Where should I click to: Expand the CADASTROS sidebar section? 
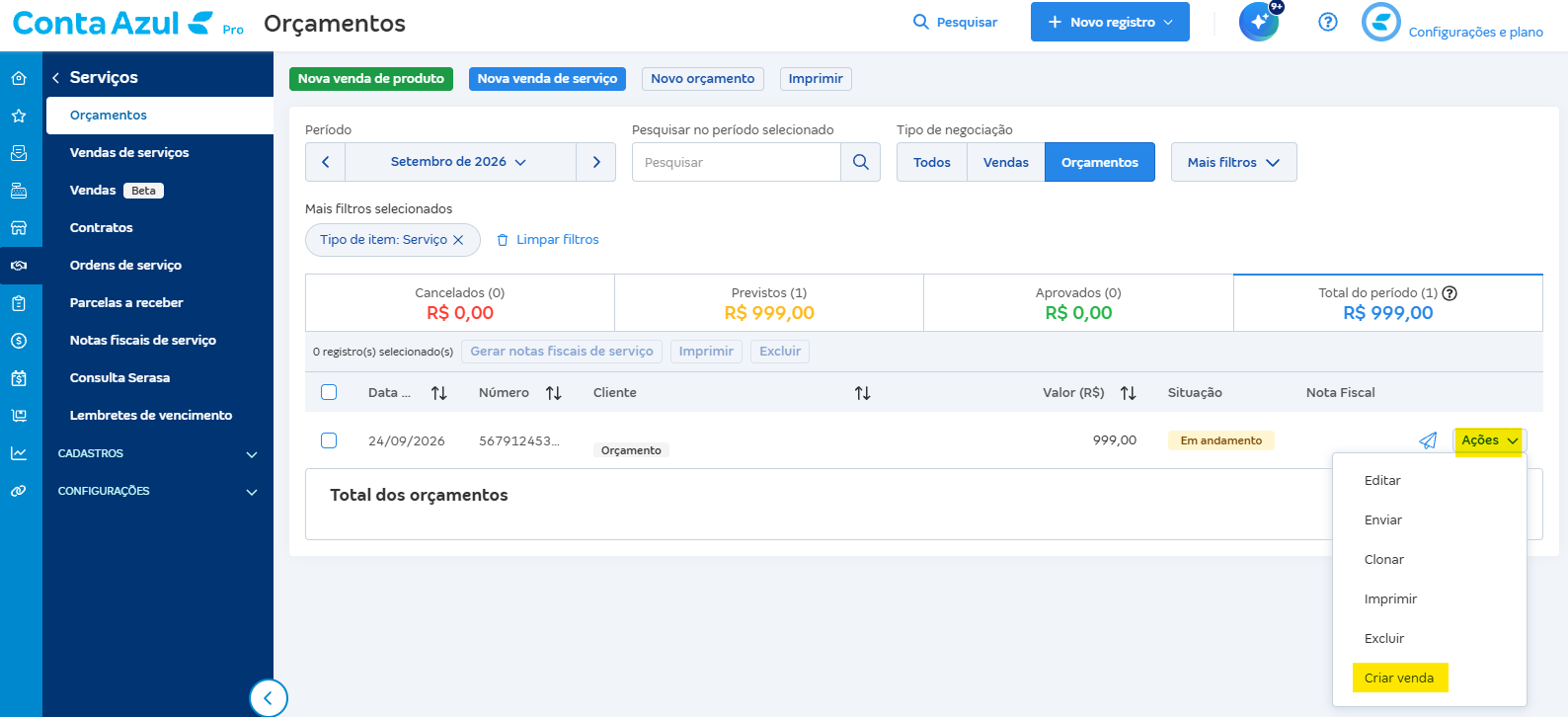pos(158,453)
